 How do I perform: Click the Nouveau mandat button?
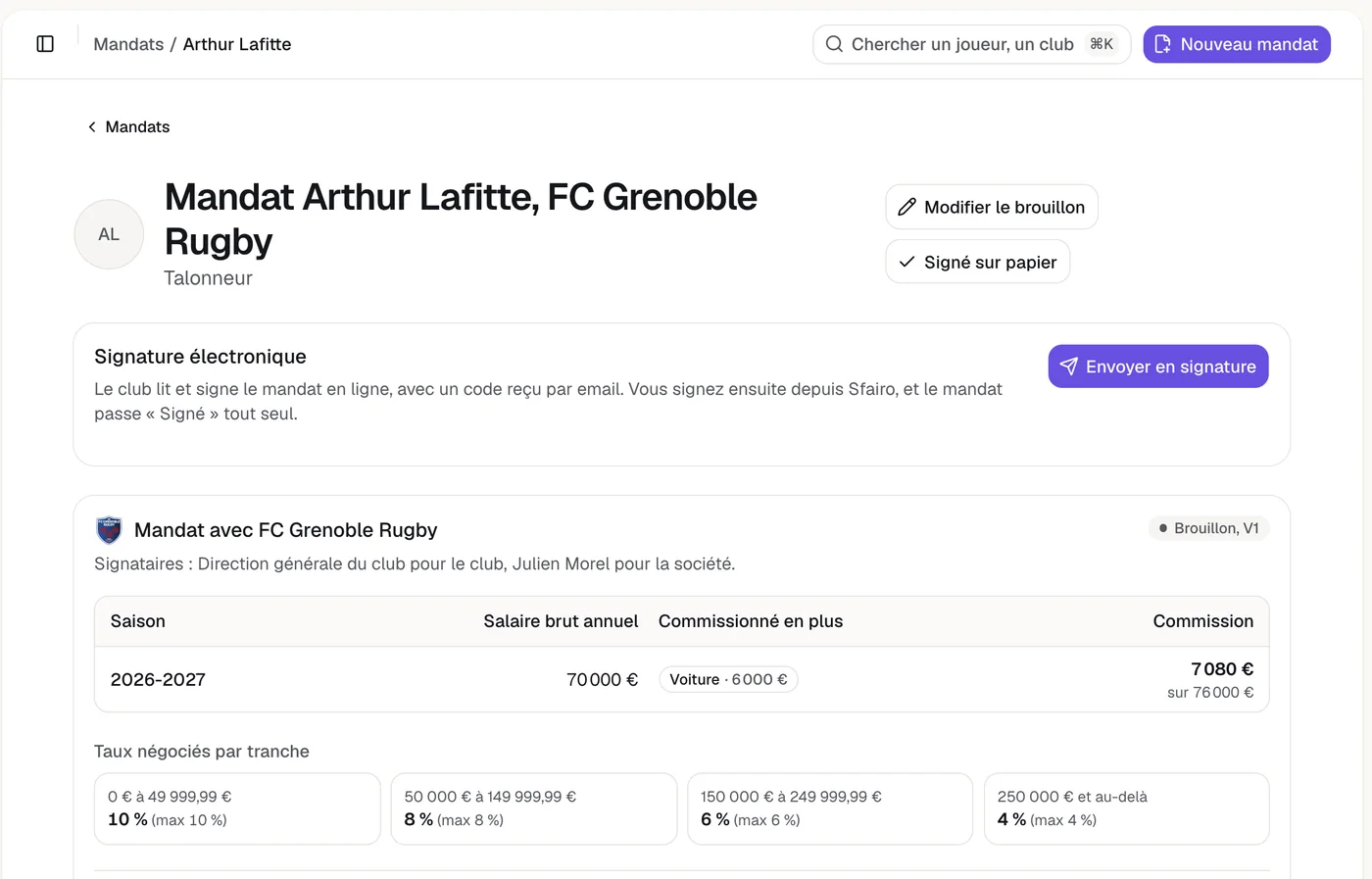coord(1237,44)
